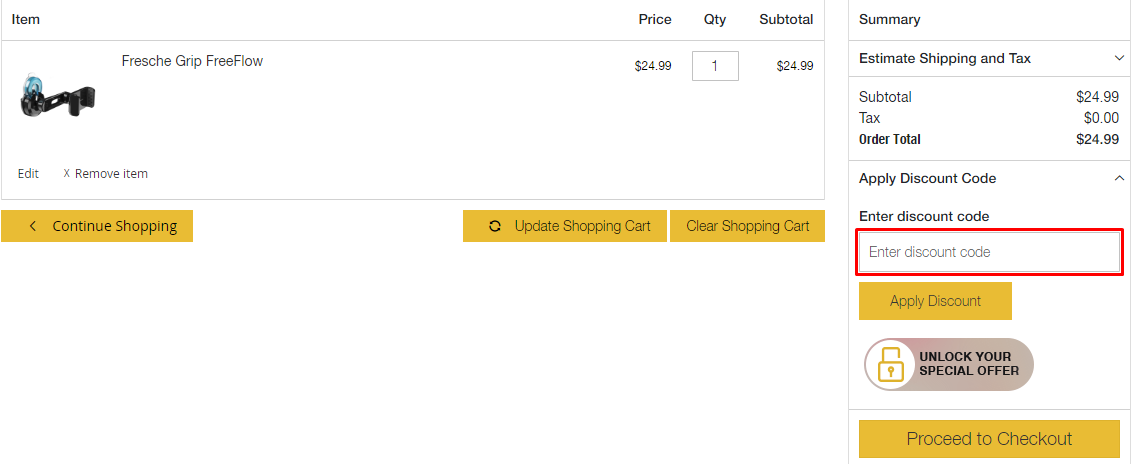This screenshot has height=464, width=1132.
Task: Click the Order Total label
Action: 889,139
